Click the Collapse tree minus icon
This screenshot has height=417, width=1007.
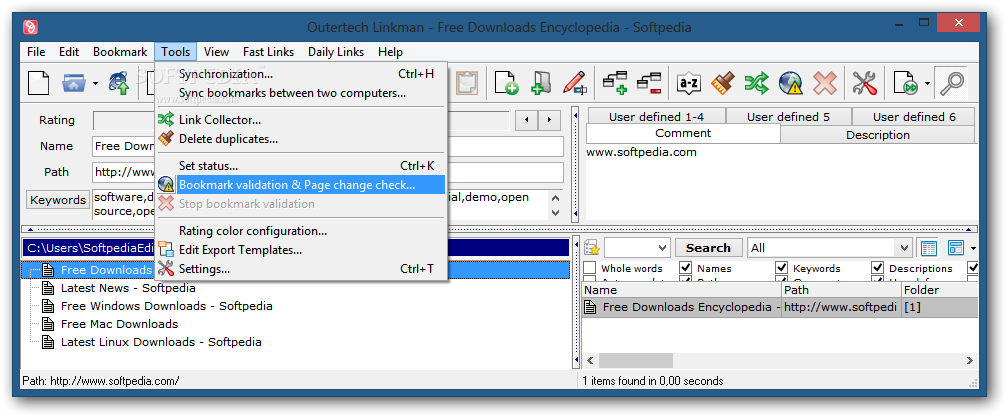649,83
